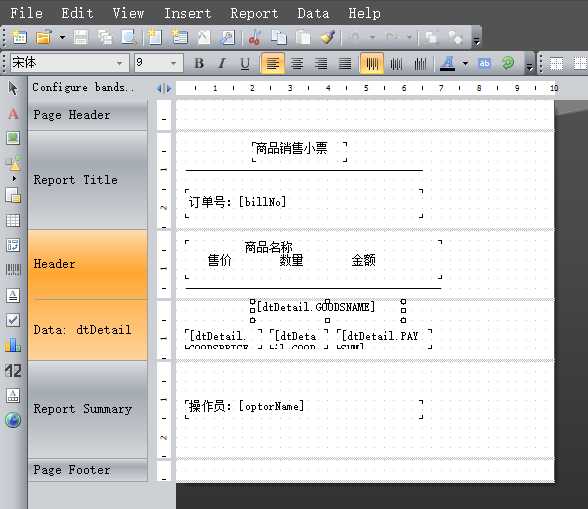Open the File menu
Image resolution: width=588 pixels, height=509 pixels.
(x=26, y=13)
